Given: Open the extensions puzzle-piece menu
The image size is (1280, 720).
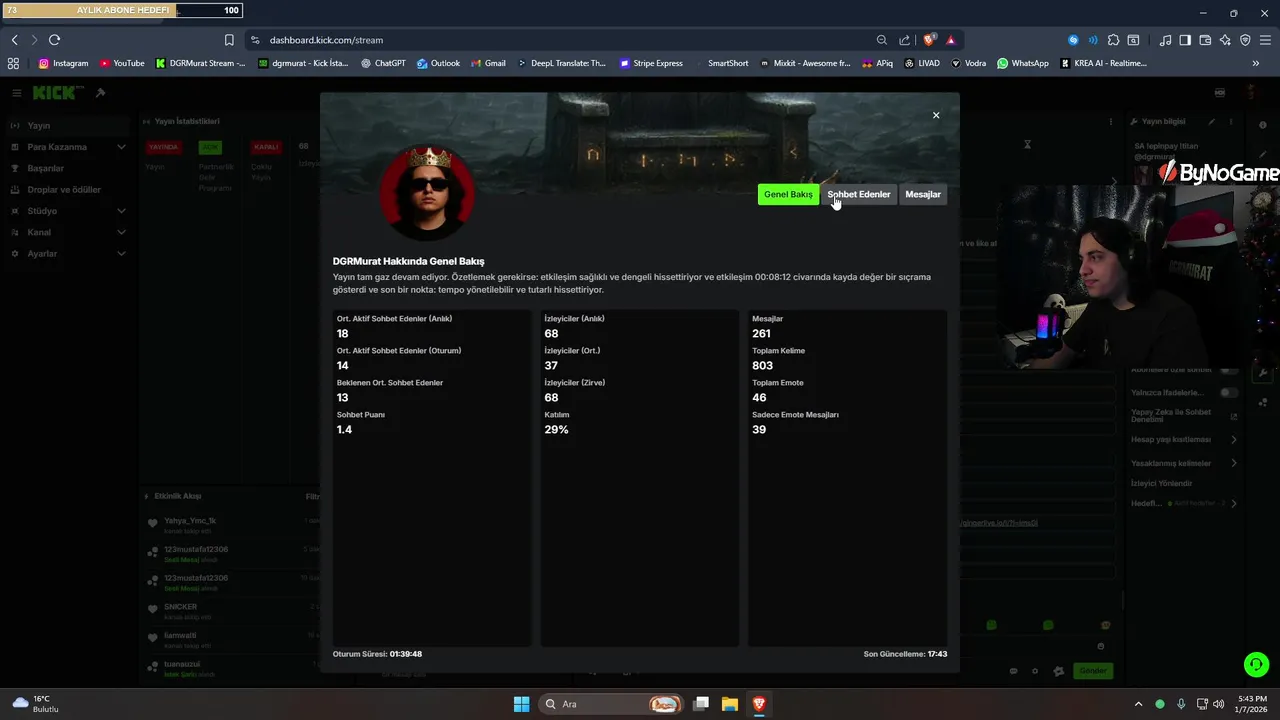Looking at the screenshot, I should pyautogui.click(x=1113, y=40).
